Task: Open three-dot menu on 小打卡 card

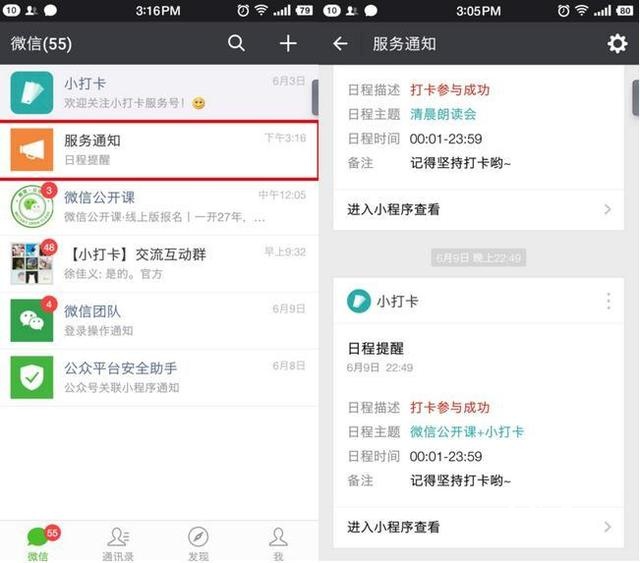Action: (608, 301)
